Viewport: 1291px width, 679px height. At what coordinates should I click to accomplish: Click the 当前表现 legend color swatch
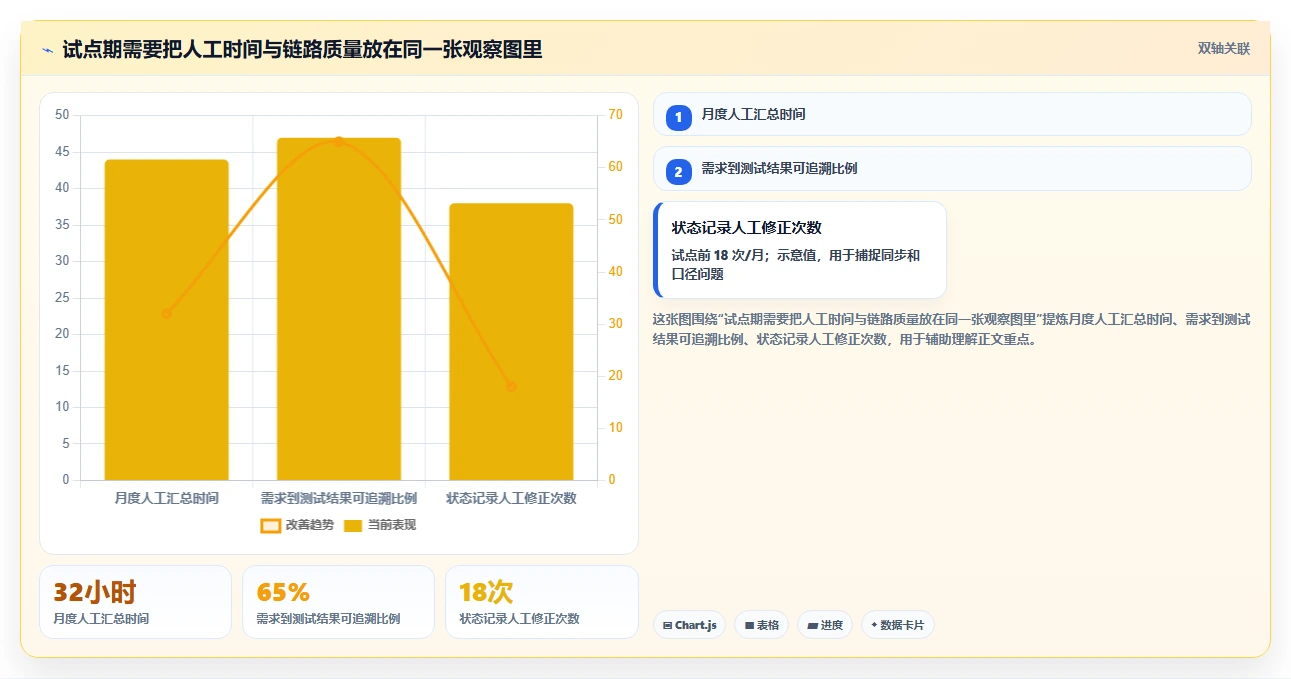[x=353, y=525]
